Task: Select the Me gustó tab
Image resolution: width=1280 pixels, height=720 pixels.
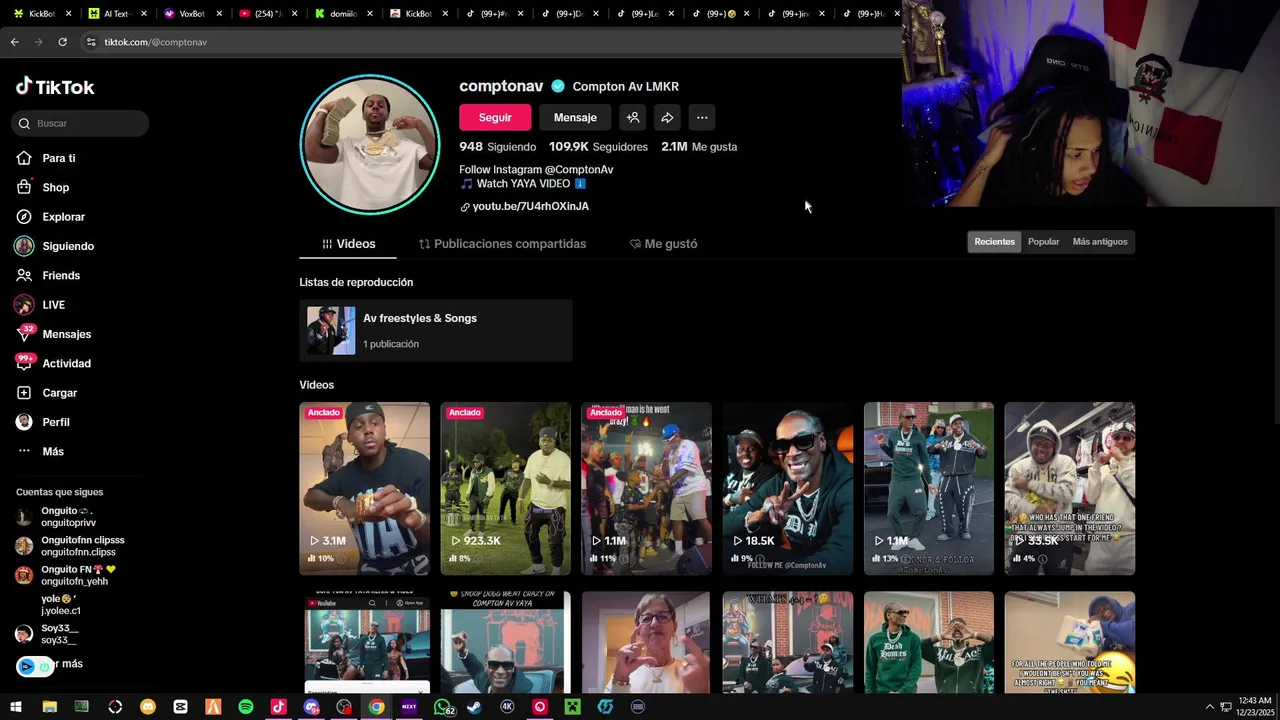Action: point(663,244)
